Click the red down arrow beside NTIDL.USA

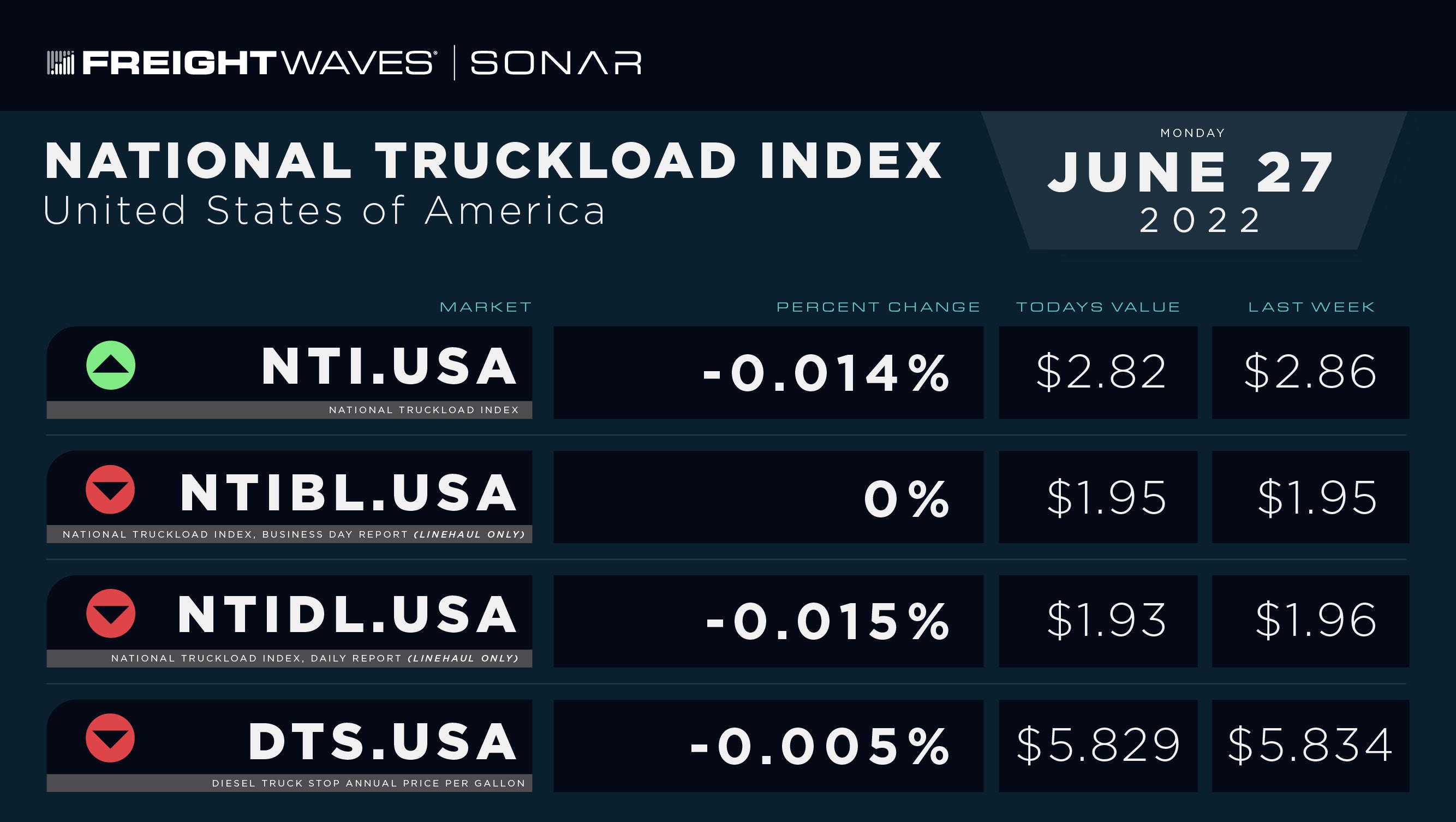(111, 613)
